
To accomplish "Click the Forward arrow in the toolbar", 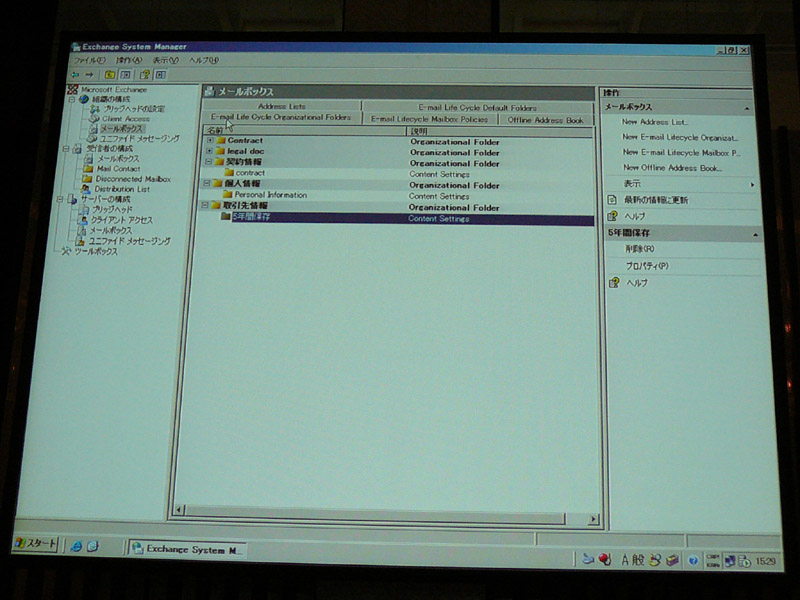I will (x=90, y=75).
